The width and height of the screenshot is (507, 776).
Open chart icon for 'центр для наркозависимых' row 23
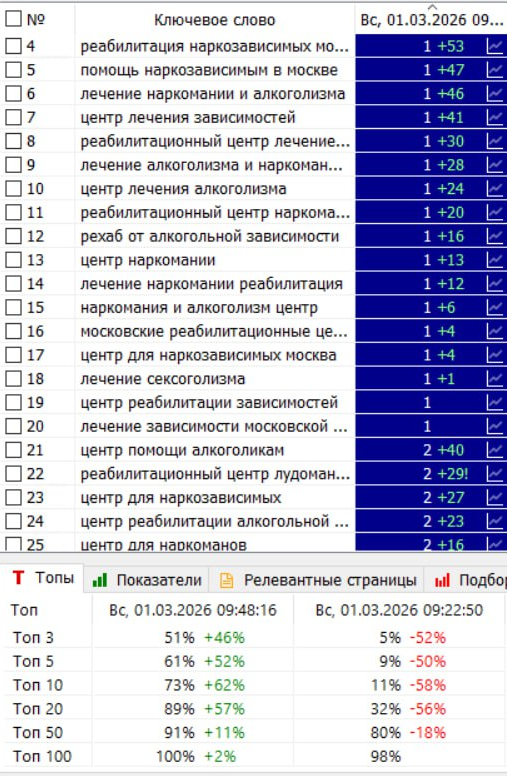pos(495,497)
